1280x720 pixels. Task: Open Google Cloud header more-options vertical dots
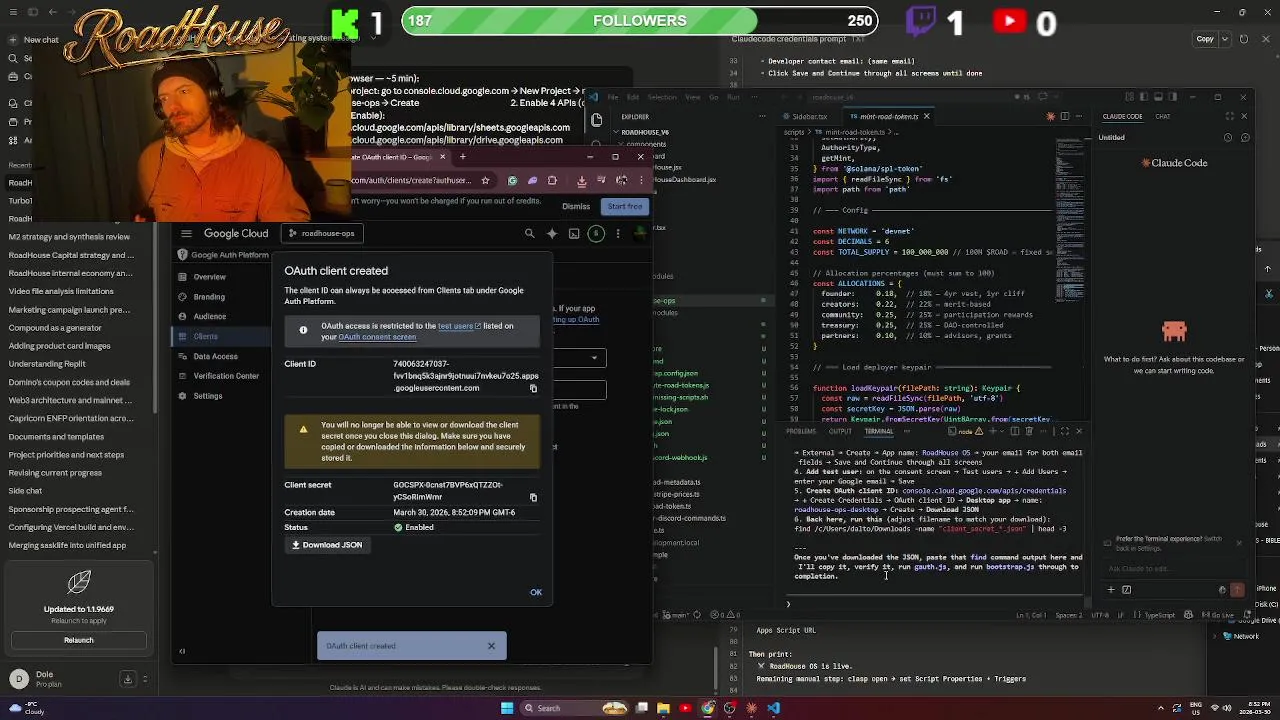tap(618, 233)
